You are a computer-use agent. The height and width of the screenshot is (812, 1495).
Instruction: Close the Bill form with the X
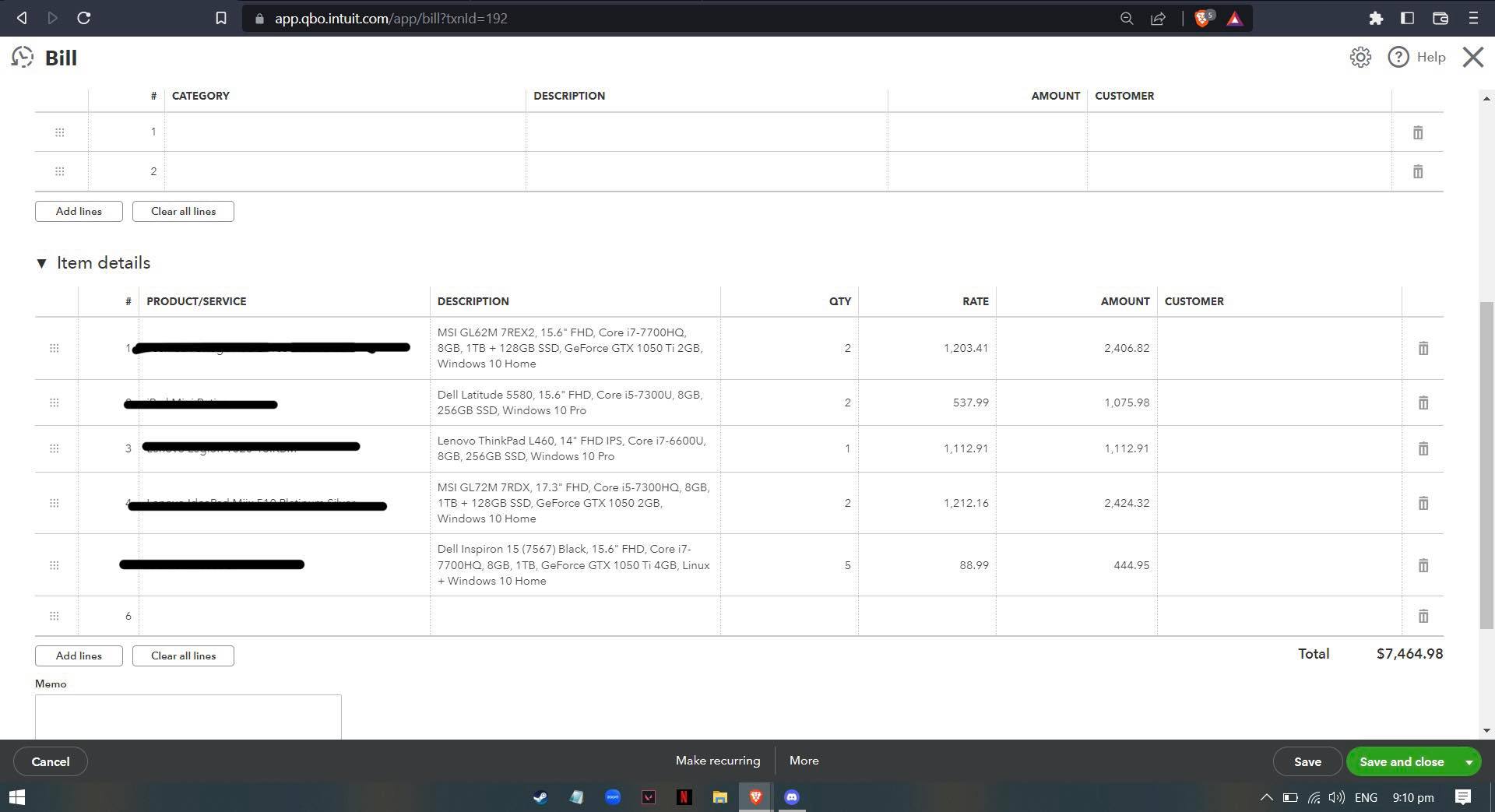[x=1472, y=57]
